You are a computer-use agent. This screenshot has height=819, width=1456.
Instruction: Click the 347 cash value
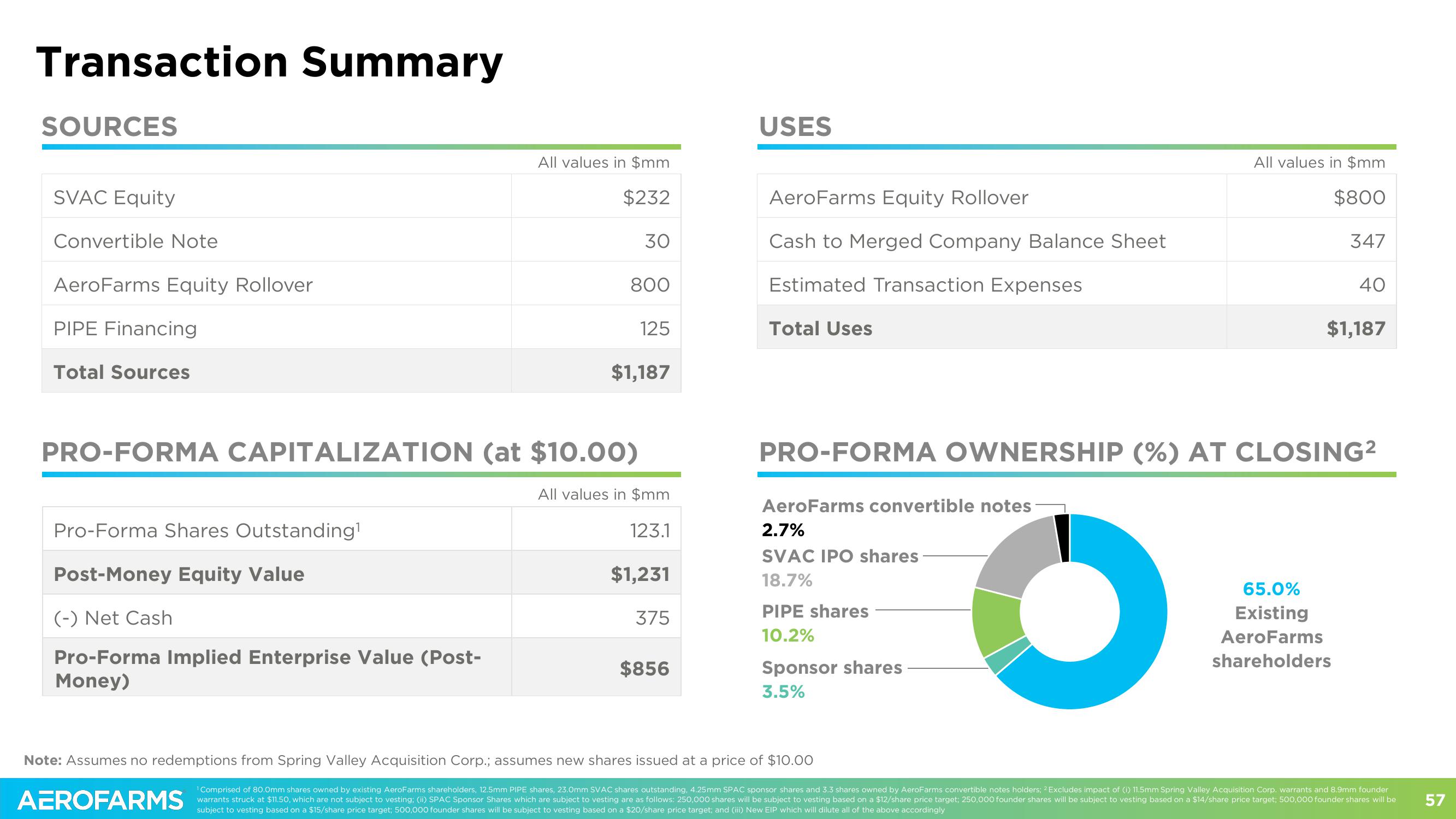click(x=1368, y=241)
